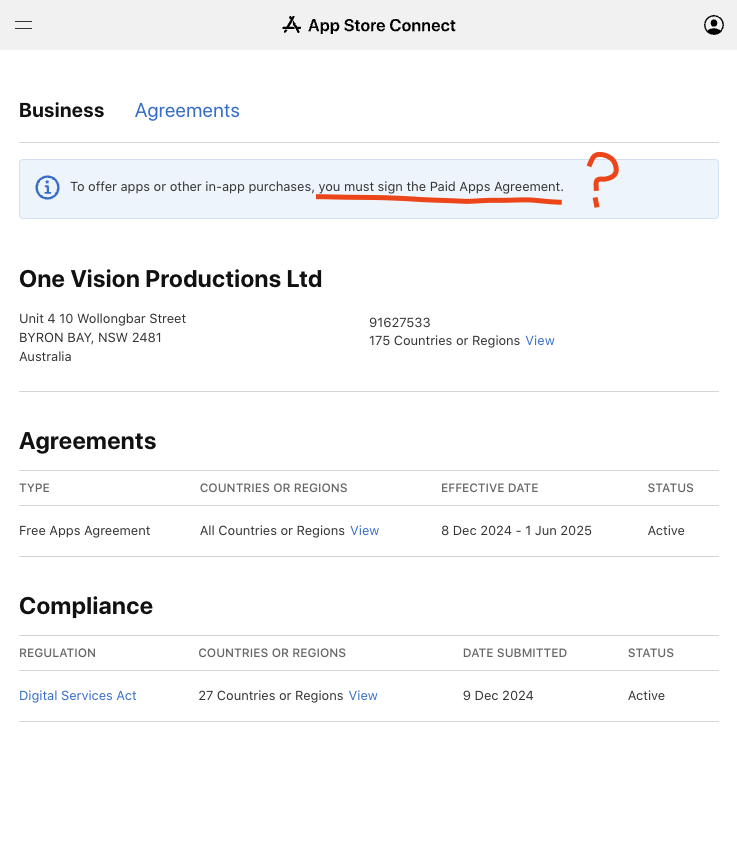Image resolution: width=737 pixels, height=852 pixels.
Task: Click the App Store Connect title
Action: tap(381, 25)
